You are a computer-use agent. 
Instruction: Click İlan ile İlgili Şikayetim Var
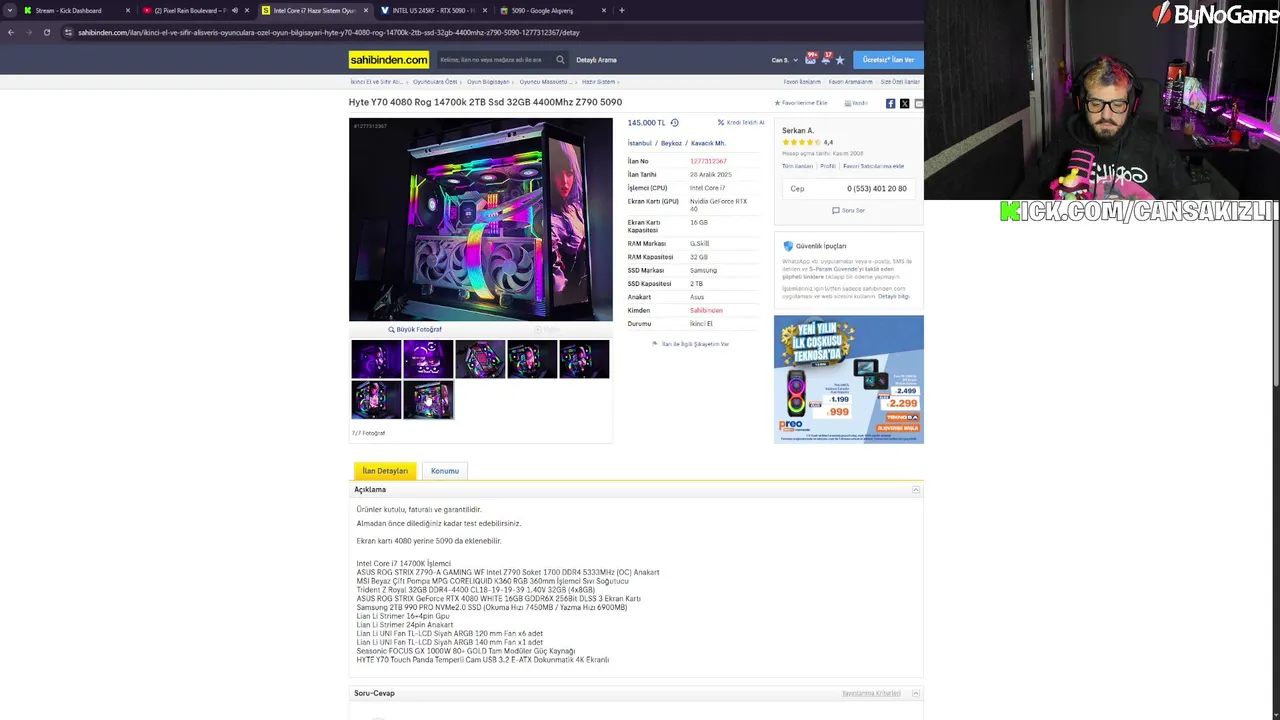point(691,344)
